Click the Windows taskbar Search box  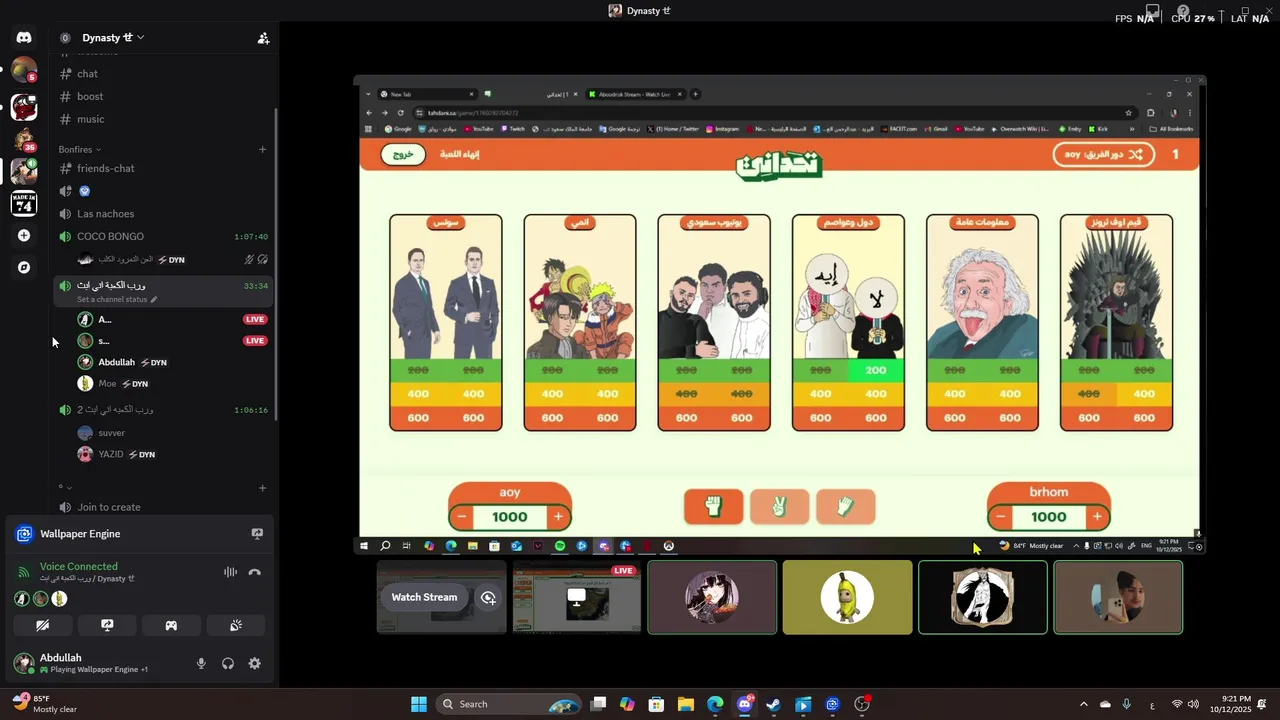click(510, 704)
